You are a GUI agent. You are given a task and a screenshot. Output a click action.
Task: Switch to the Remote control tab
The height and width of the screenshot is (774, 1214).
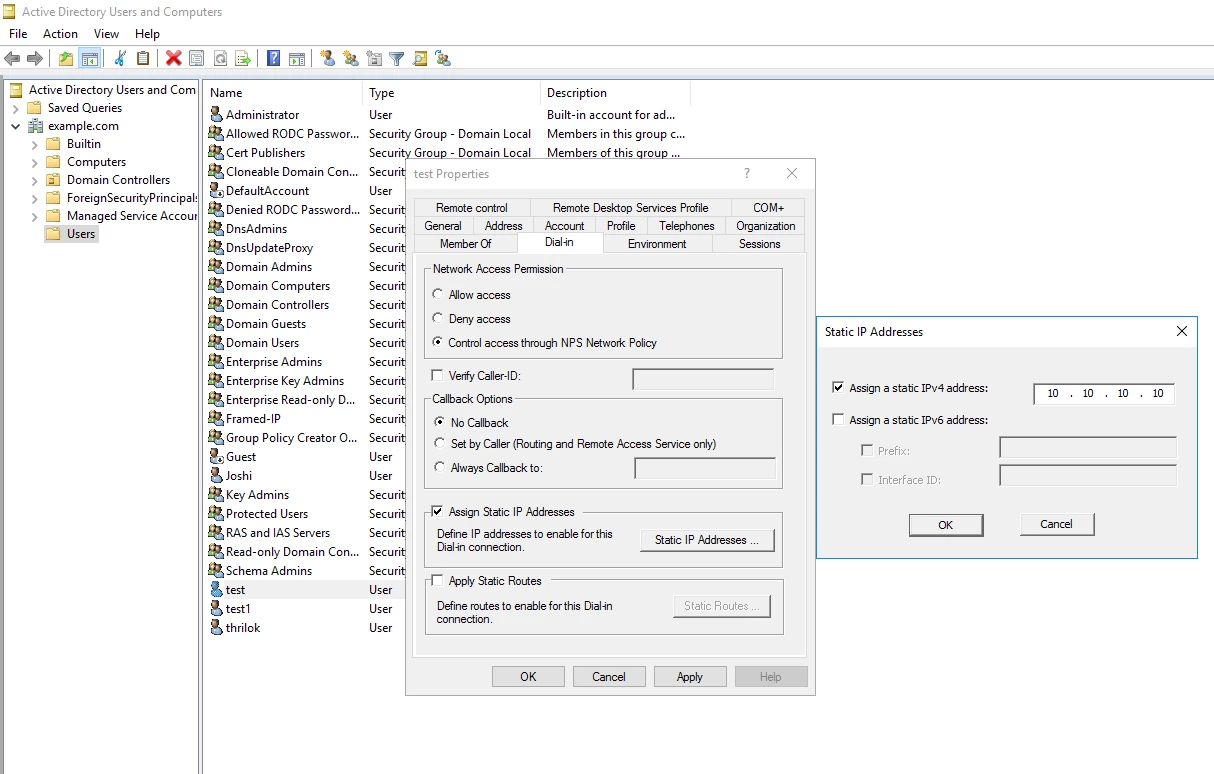(x=472, y=208)
